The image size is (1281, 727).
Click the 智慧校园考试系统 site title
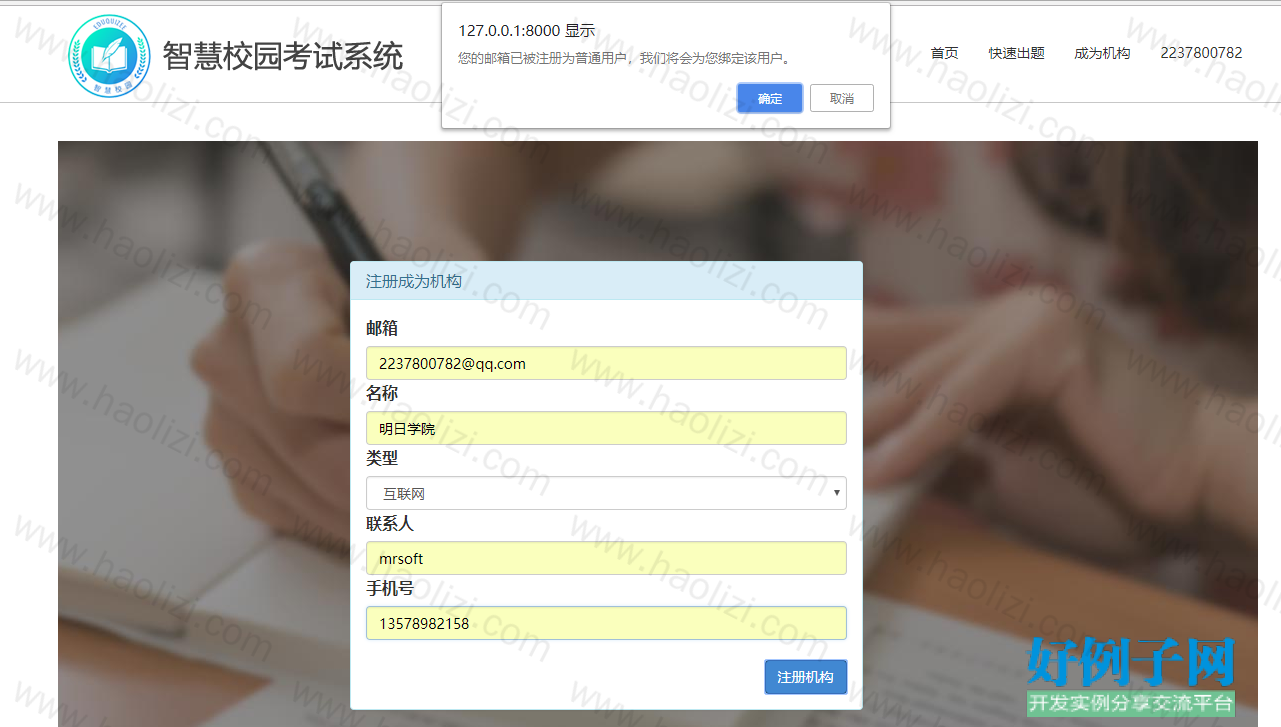(283, 56)
